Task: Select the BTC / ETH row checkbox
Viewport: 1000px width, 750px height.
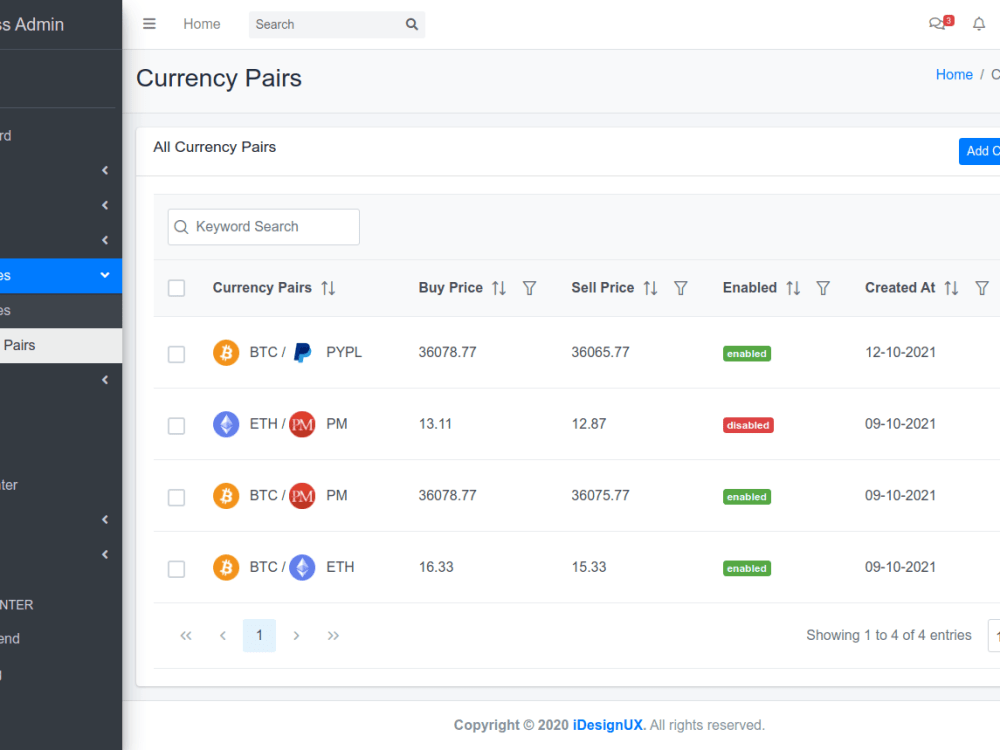Action: click(x=177, y=568)
